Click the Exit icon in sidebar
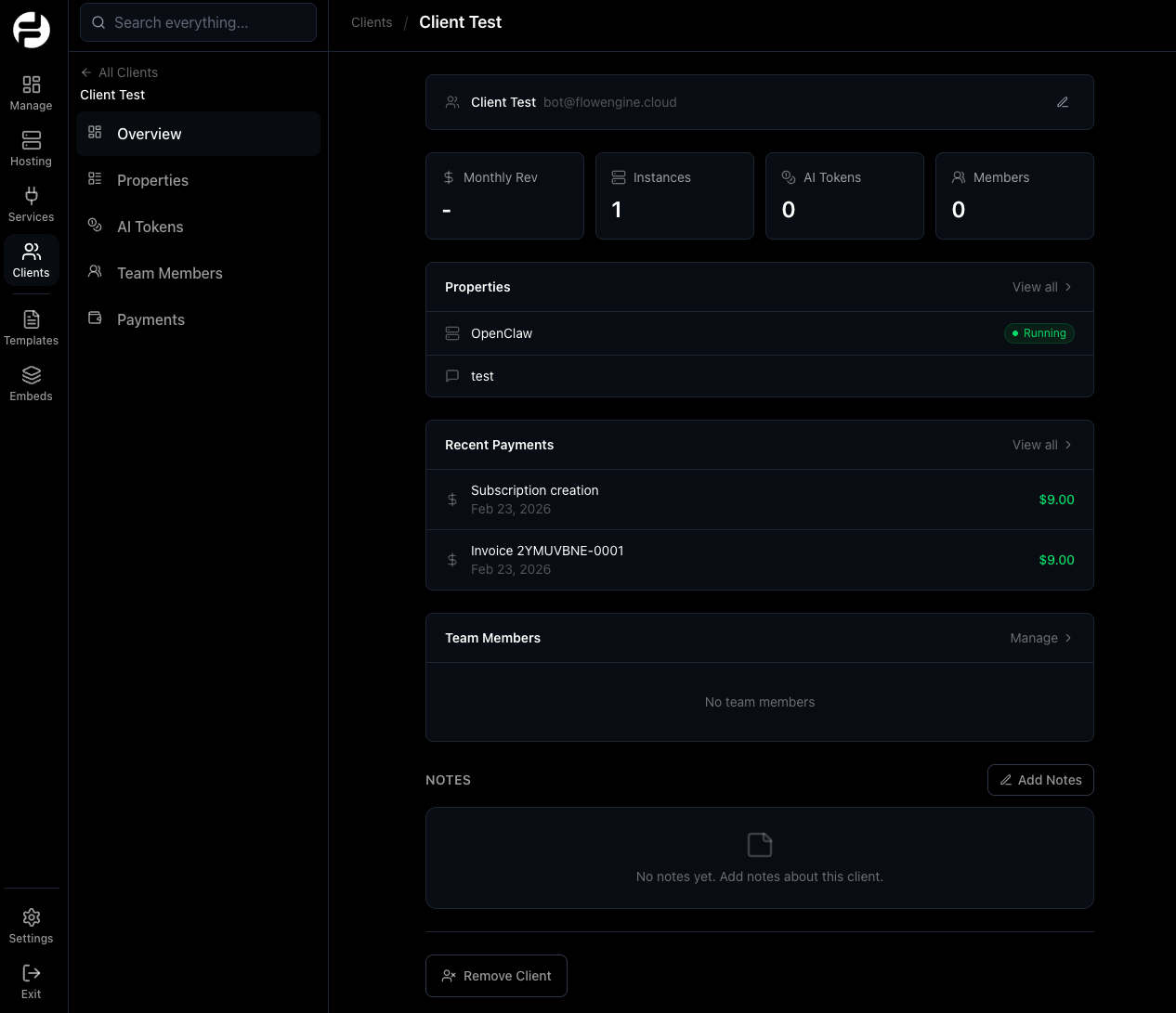Image resolution: width=1176 pixels, height=1013 pixels. [31, 973]
